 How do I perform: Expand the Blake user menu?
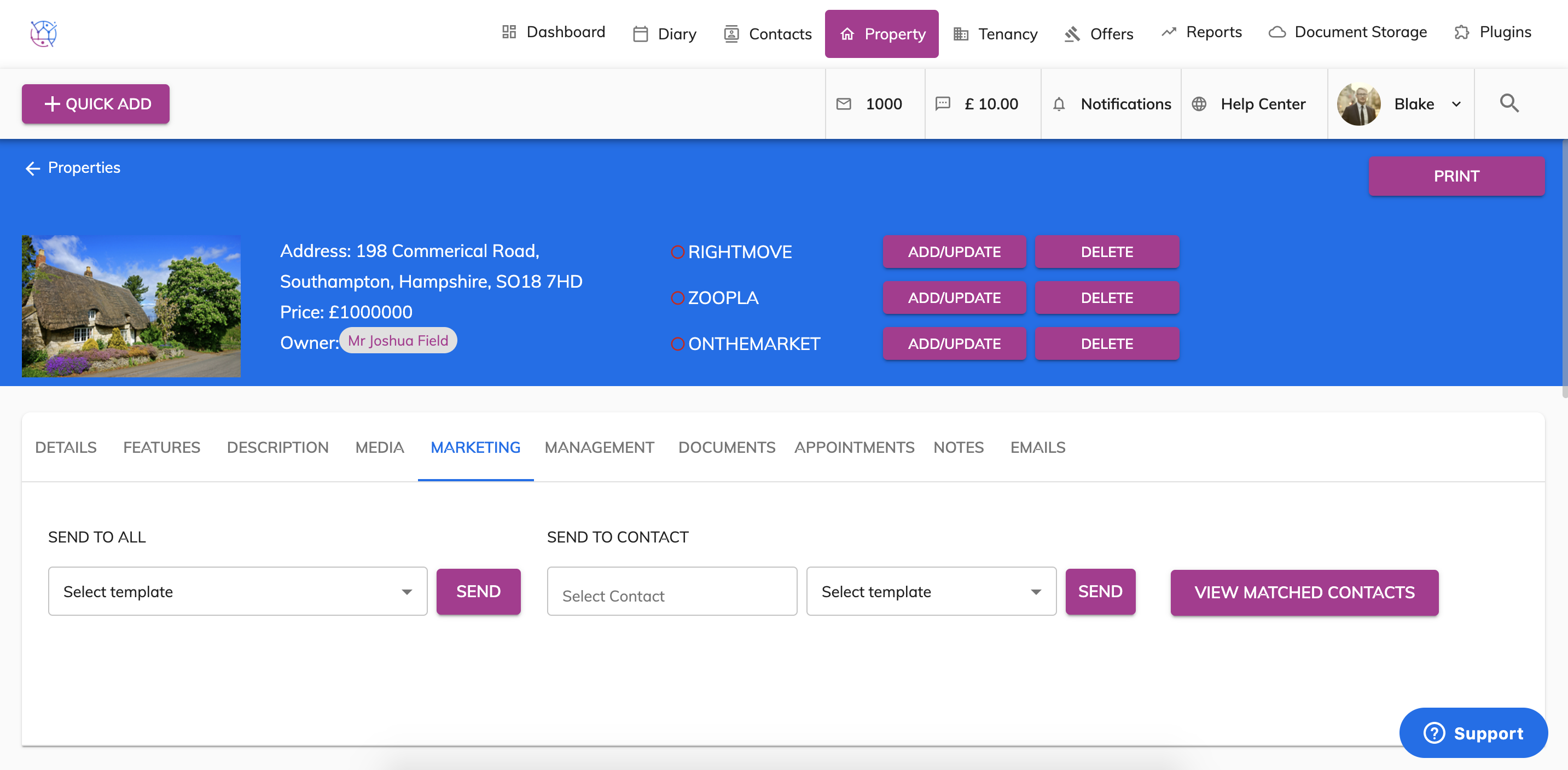pyautogui.click(x=1456, y=104)
